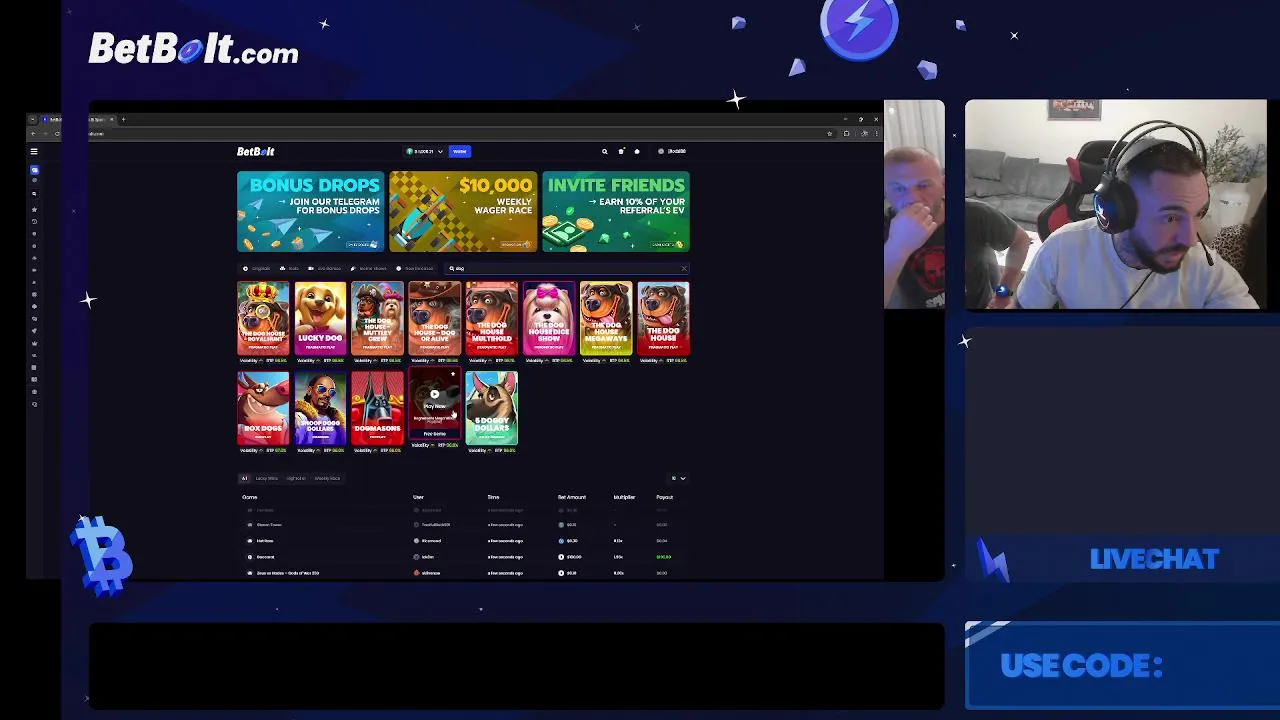The height and width of the screenshot is (720, 1280).
Task: Open the rewards gift icon in header
Action: 621,151
